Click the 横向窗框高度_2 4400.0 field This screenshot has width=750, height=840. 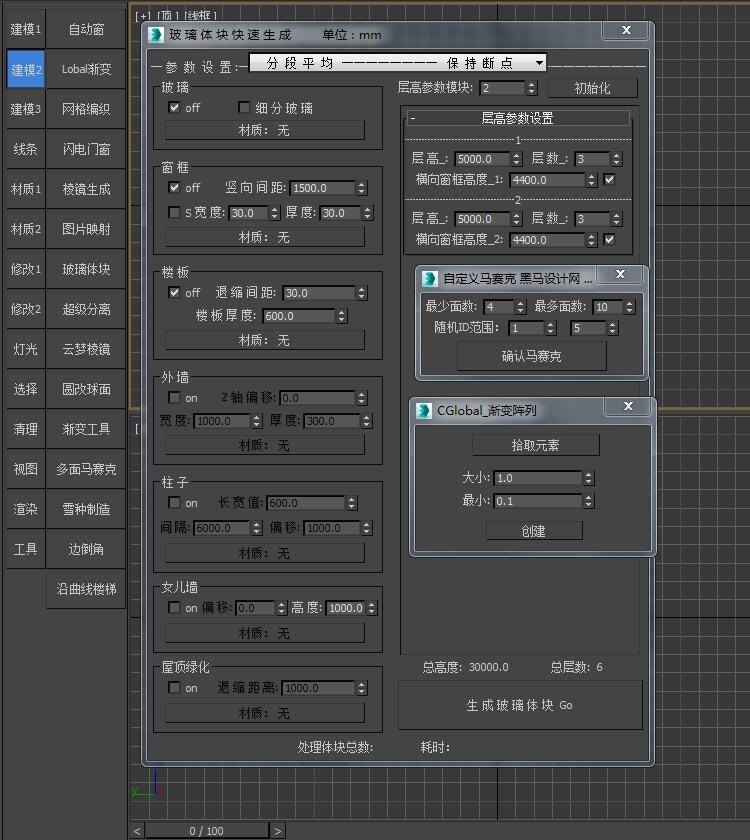click(546, 240)
